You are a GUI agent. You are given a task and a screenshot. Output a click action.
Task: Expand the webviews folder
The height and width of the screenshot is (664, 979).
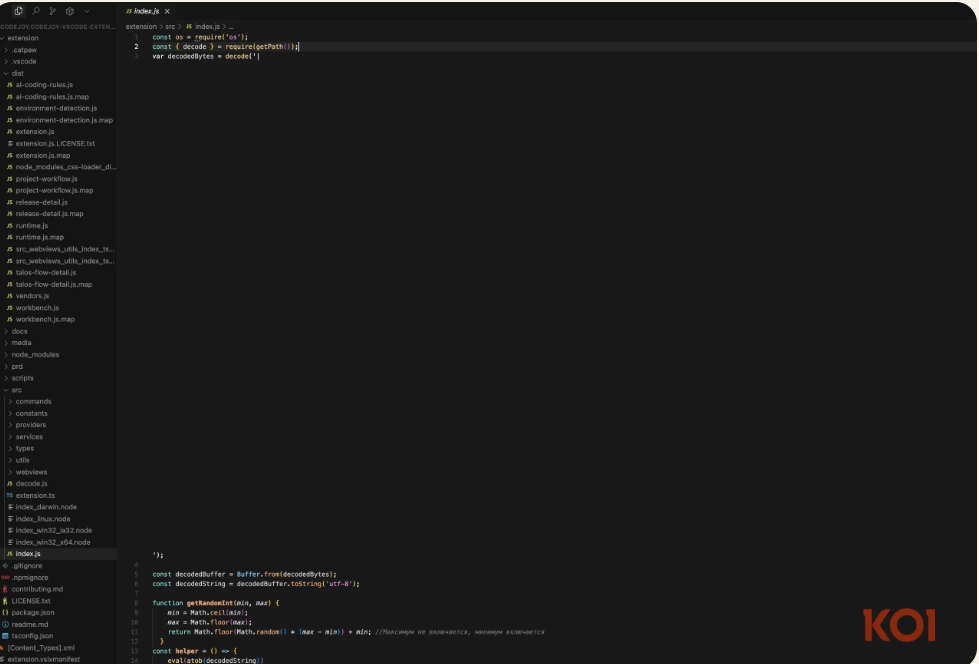(31, 472)
